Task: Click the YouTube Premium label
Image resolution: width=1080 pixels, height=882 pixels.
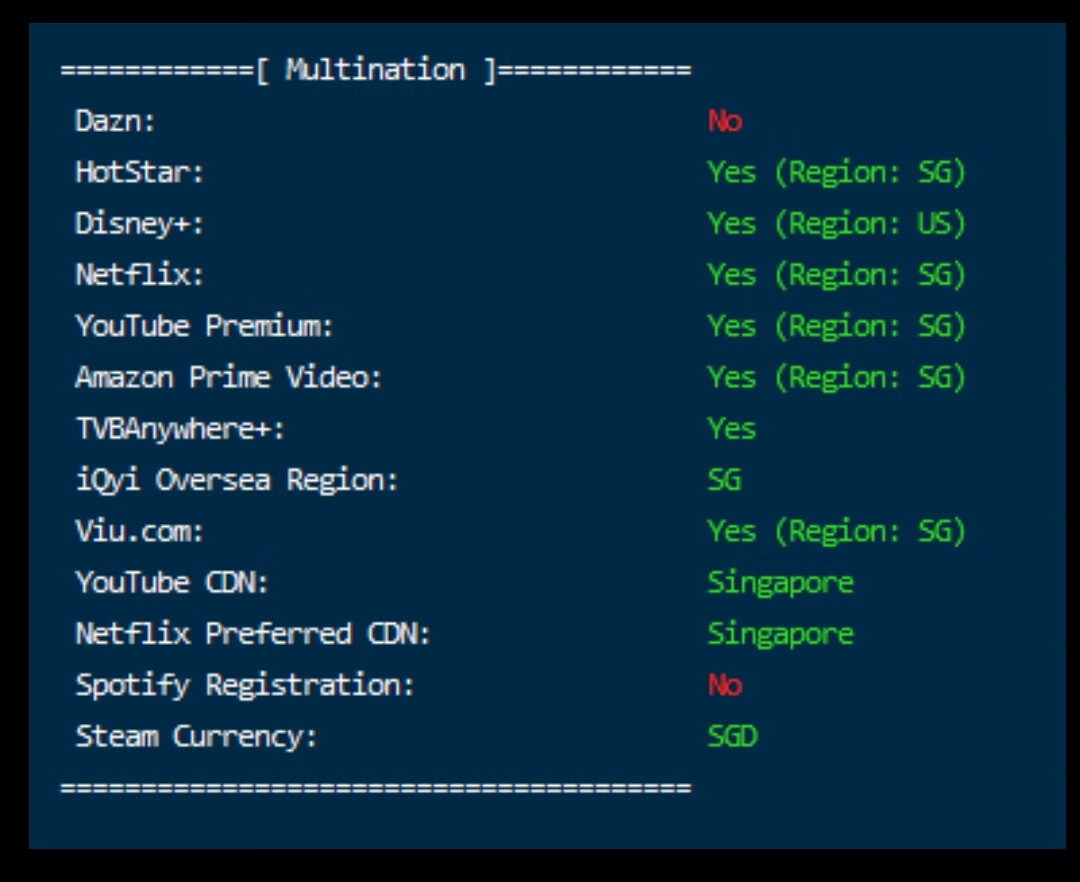Action: (204, 326)
